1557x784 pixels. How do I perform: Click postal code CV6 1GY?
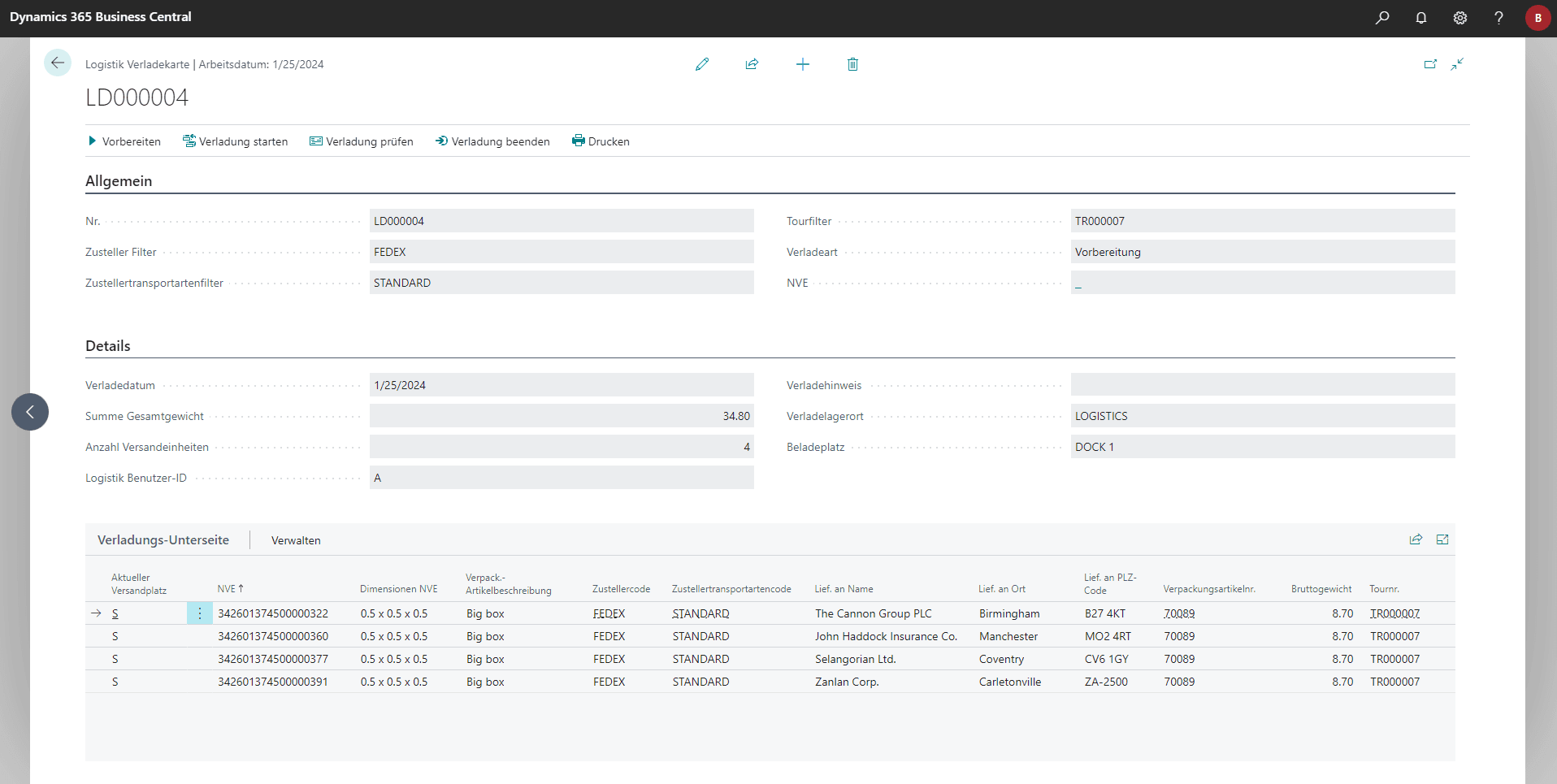click(x=1106, y=659)
